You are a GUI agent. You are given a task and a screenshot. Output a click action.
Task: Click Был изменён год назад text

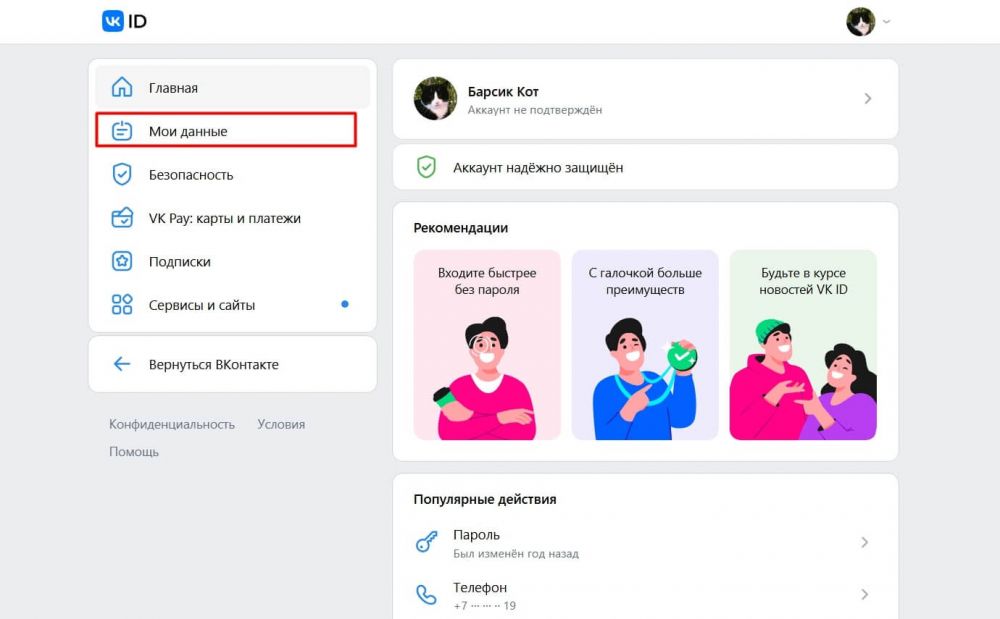[516, 553]
